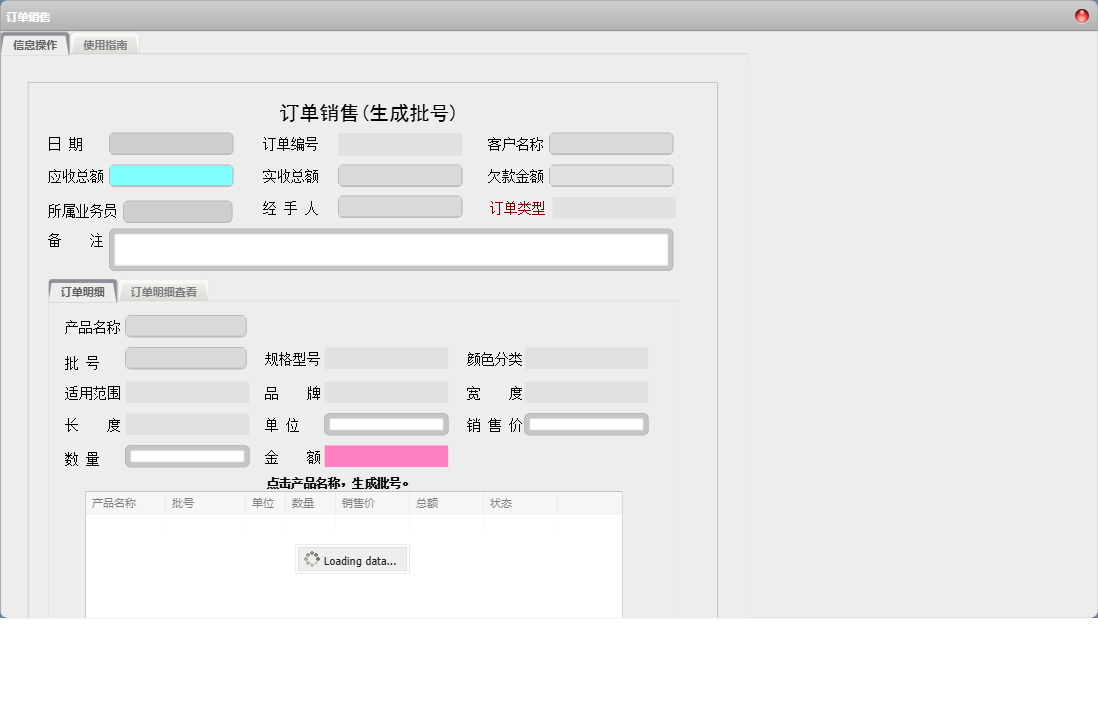Click the 单位 column header in table
Screen dimensions: 1098x712
266,503
